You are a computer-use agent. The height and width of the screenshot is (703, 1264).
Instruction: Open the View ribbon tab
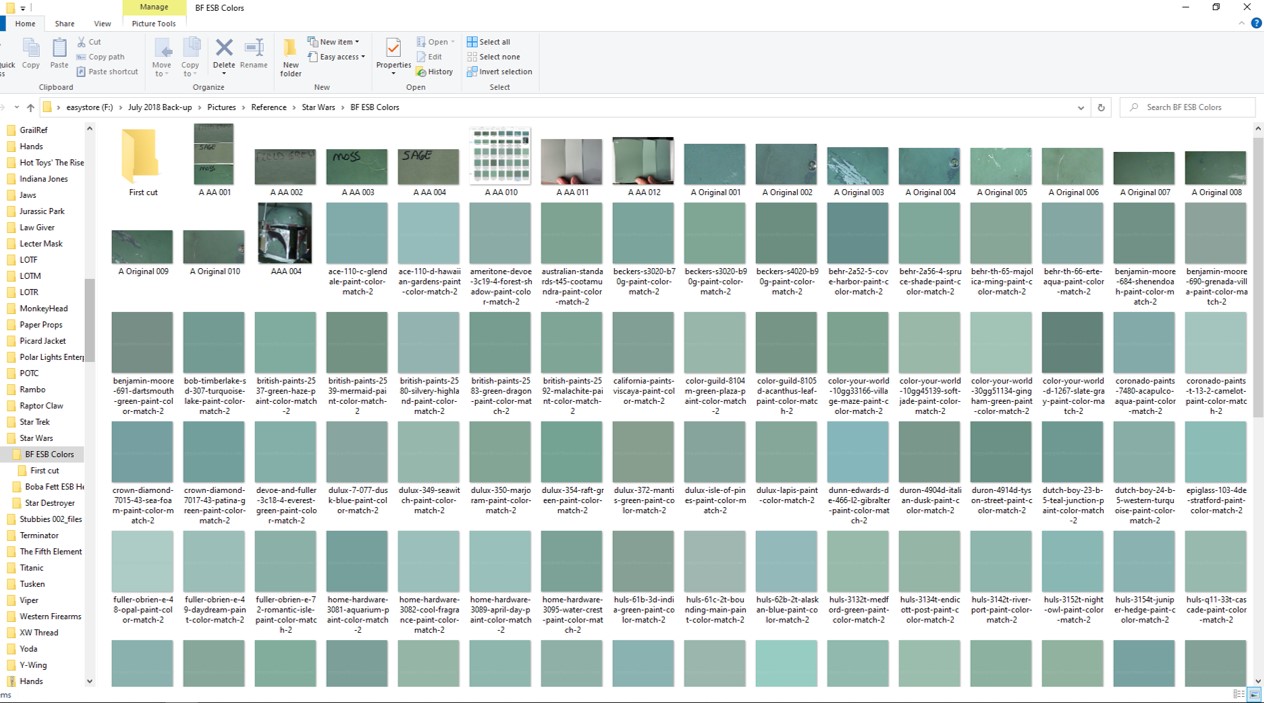pyautogui.click(x=102, y=23)
